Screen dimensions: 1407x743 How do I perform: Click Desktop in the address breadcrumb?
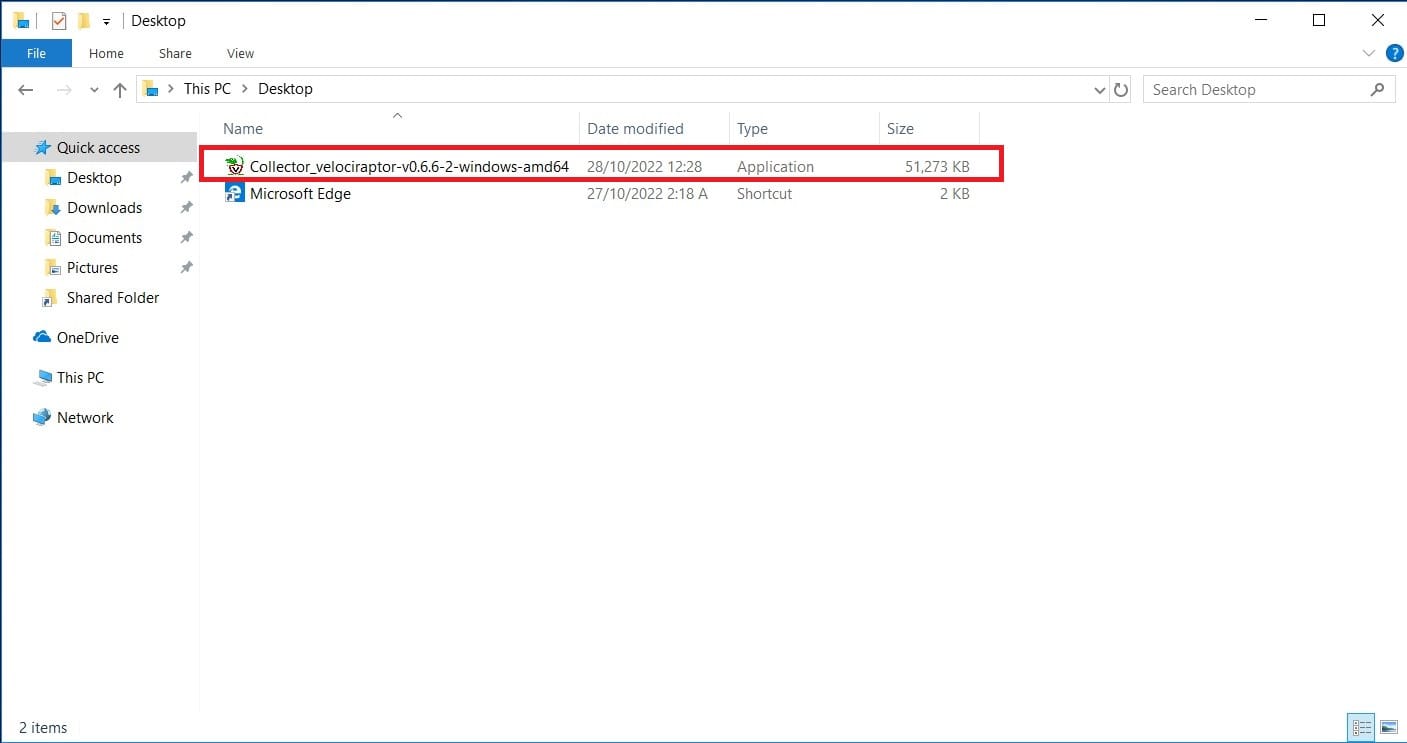(285, 89)
